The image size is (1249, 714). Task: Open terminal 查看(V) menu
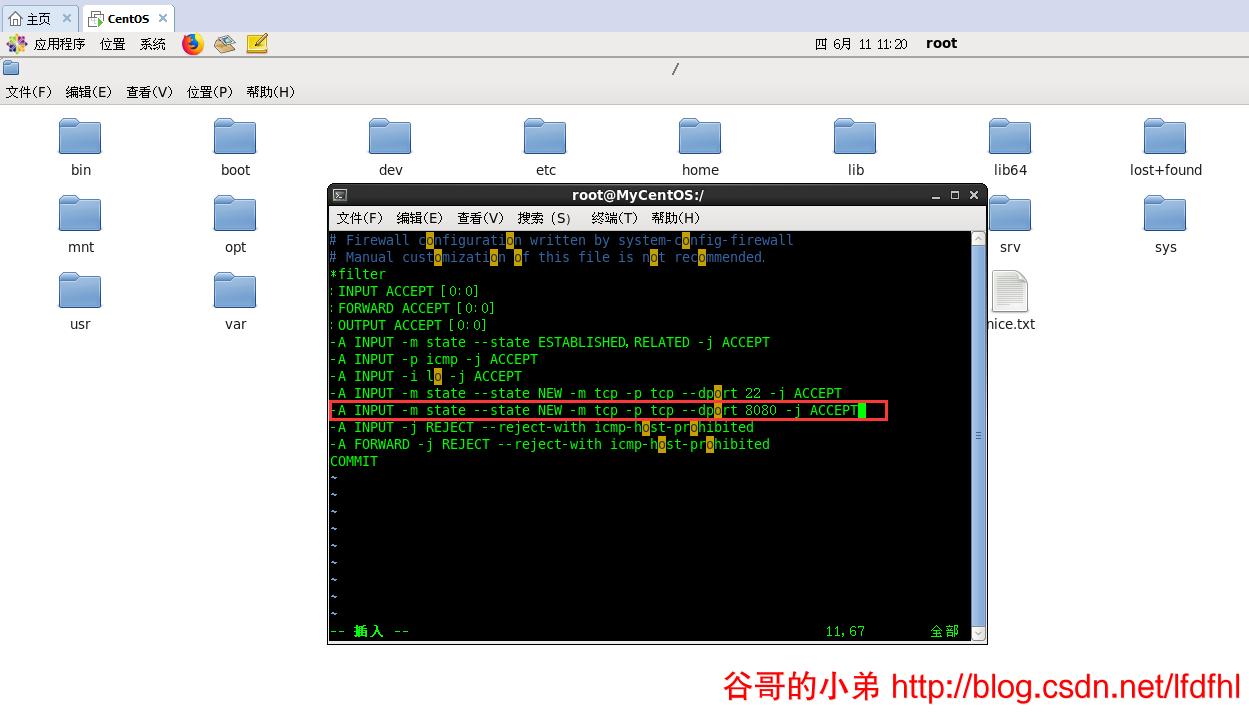(481, 218)
